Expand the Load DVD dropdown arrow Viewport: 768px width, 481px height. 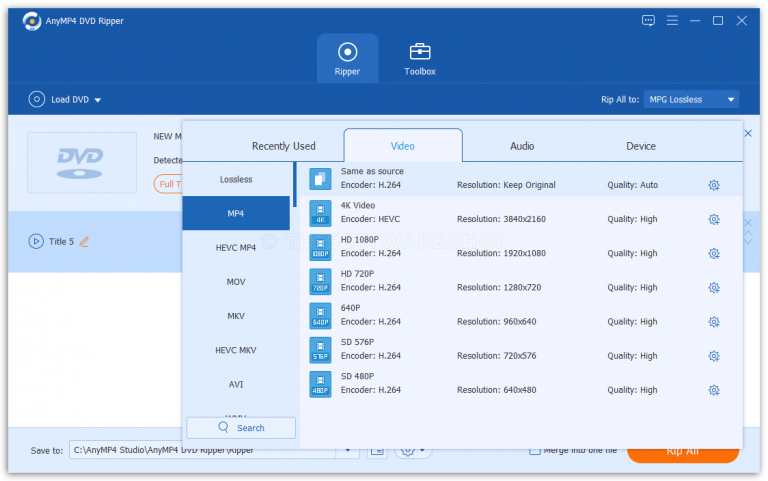97,100
